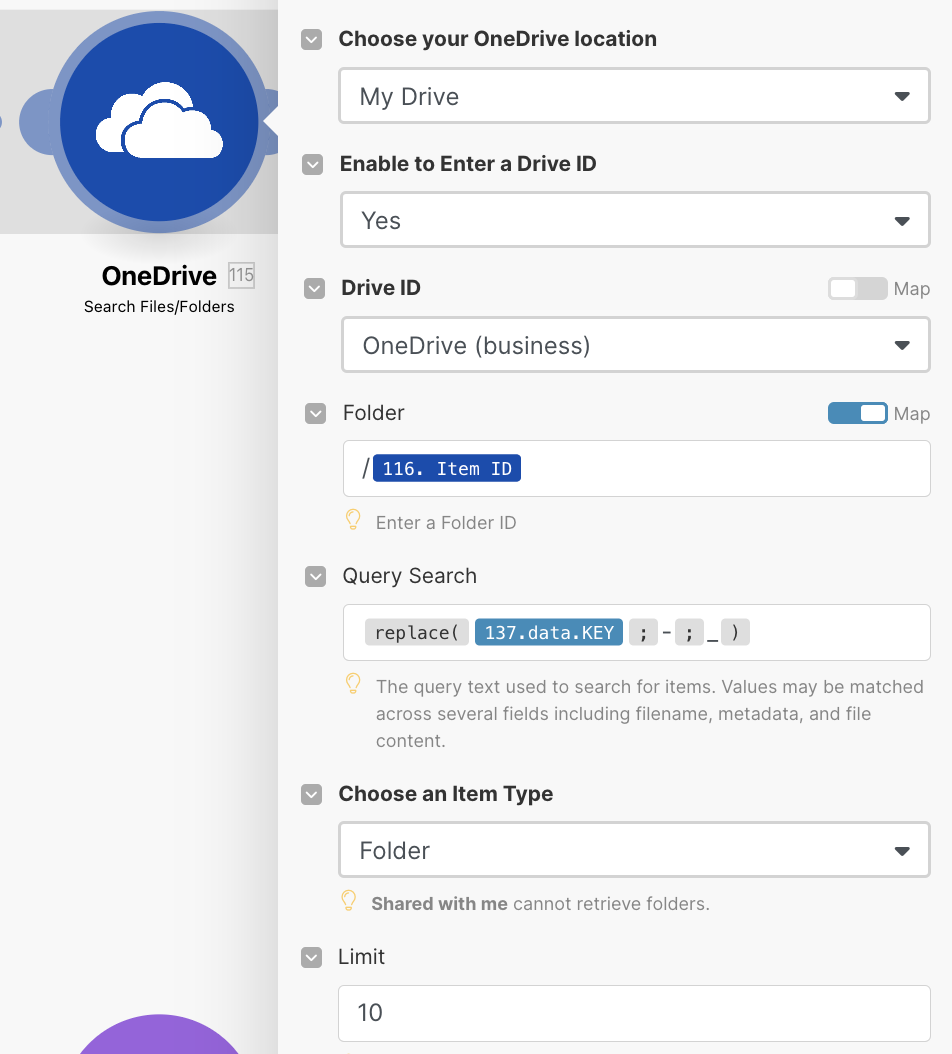Collapse the Choose an Item Type chevron
Image resolution: width=952 pixels, height=1054 pixels.
coord(311,795)
